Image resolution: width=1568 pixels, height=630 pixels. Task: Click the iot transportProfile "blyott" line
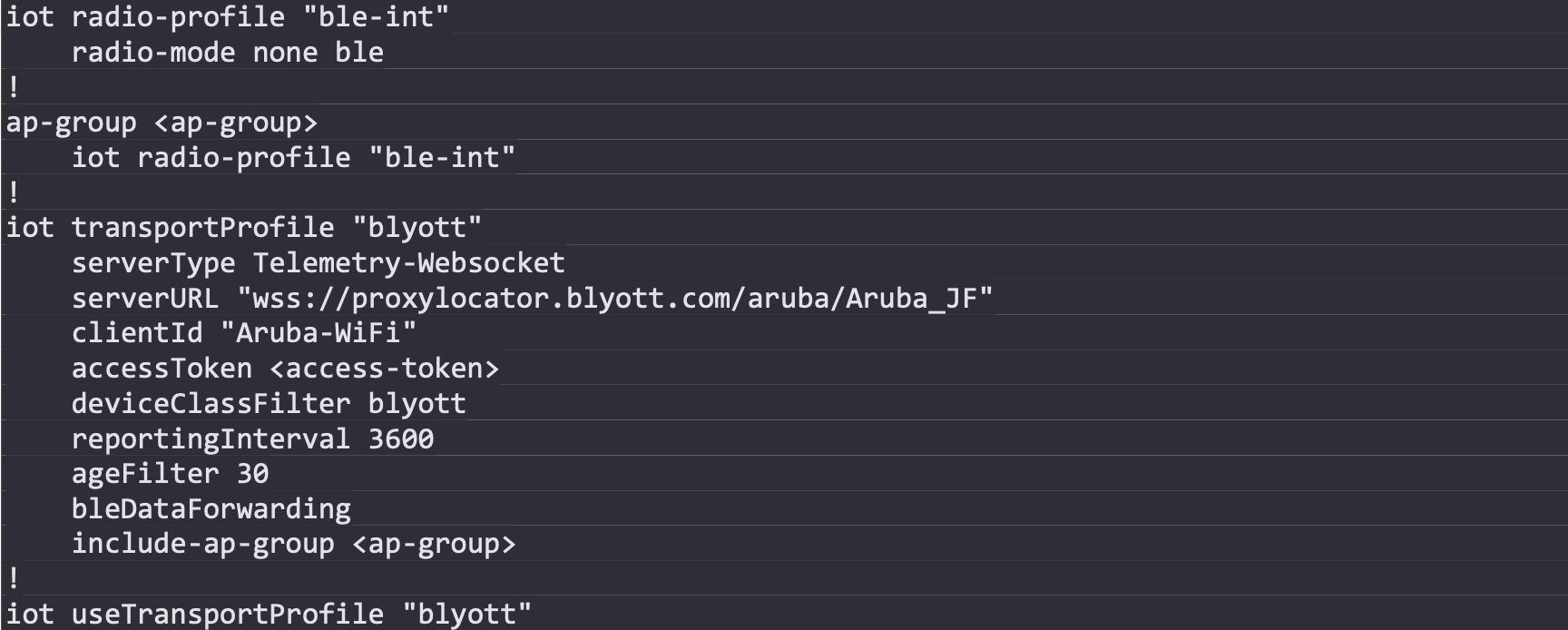[243, 227]
